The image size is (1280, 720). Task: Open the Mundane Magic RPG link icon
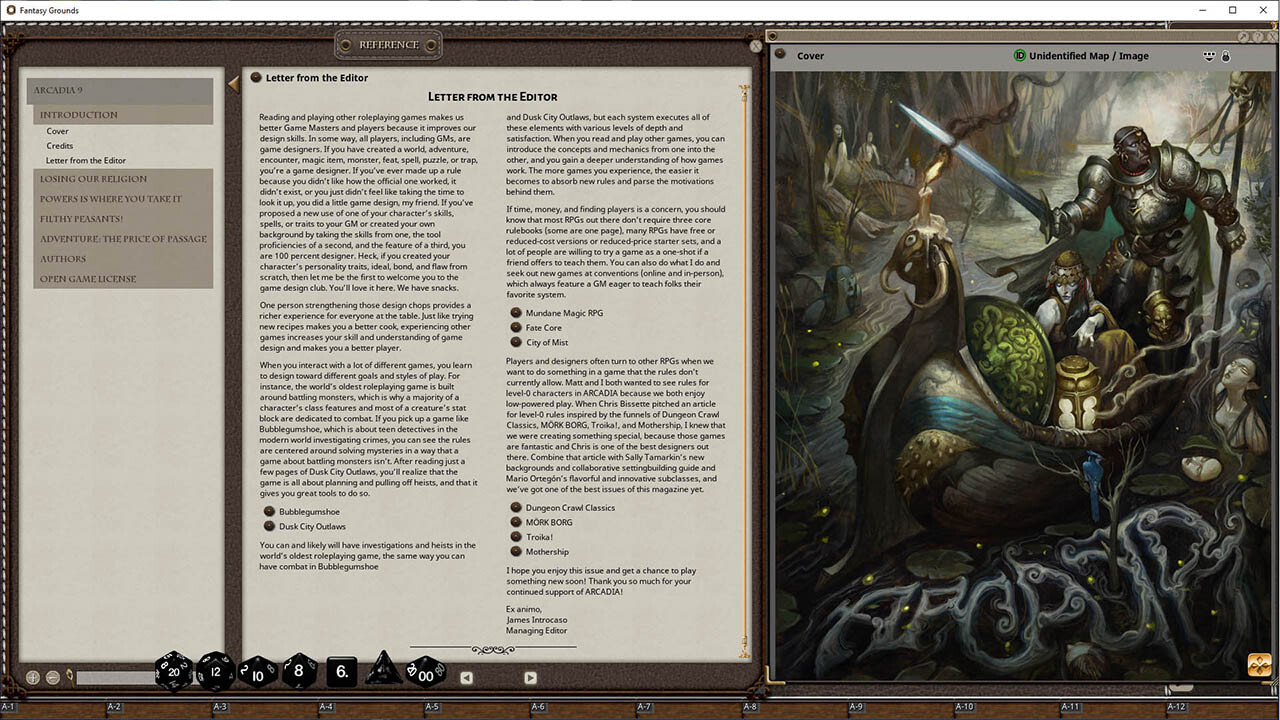coord(516,313)
